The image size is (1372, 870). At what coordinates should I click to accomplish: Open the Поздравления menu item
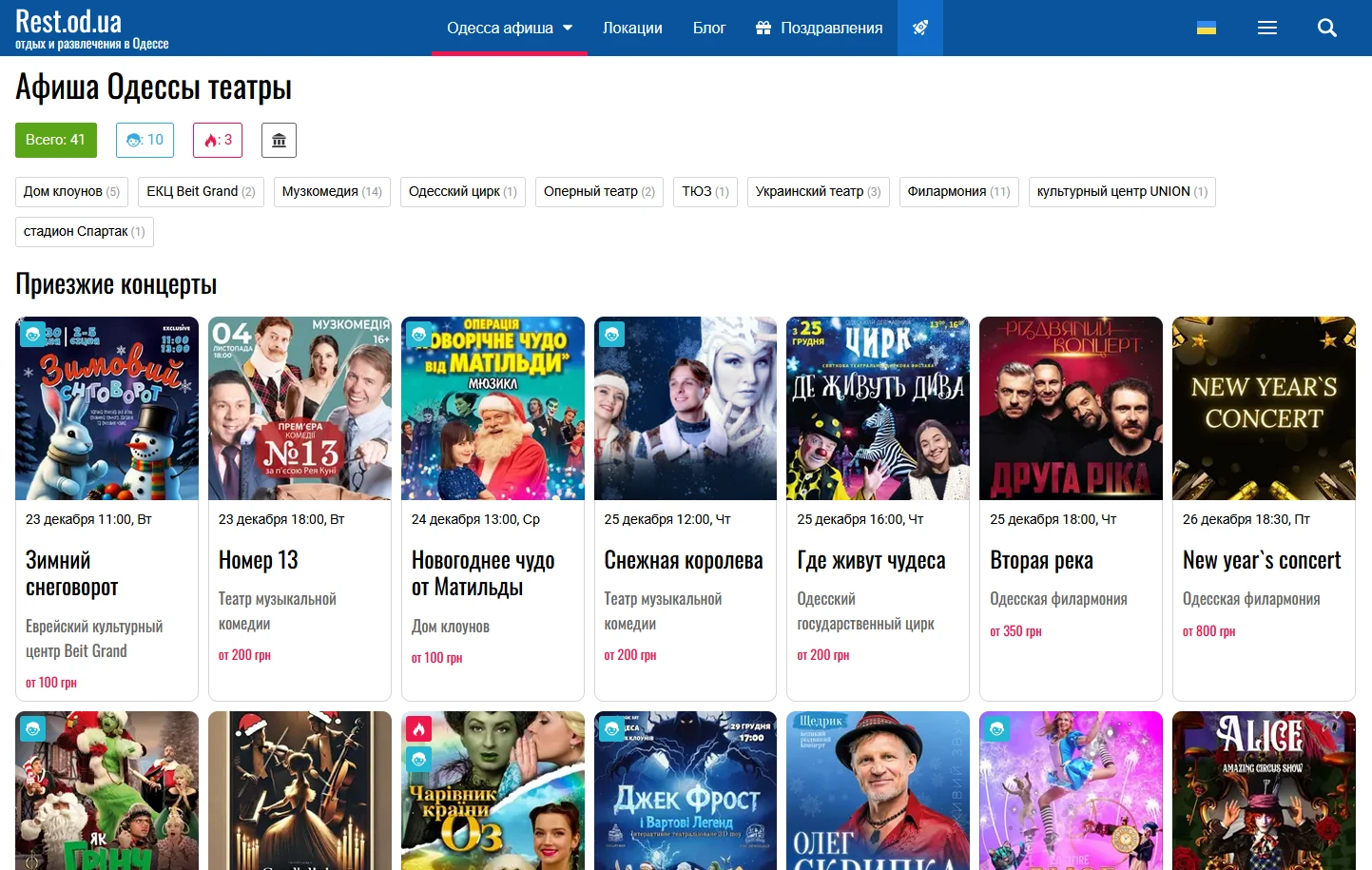(x=819, y=28)
